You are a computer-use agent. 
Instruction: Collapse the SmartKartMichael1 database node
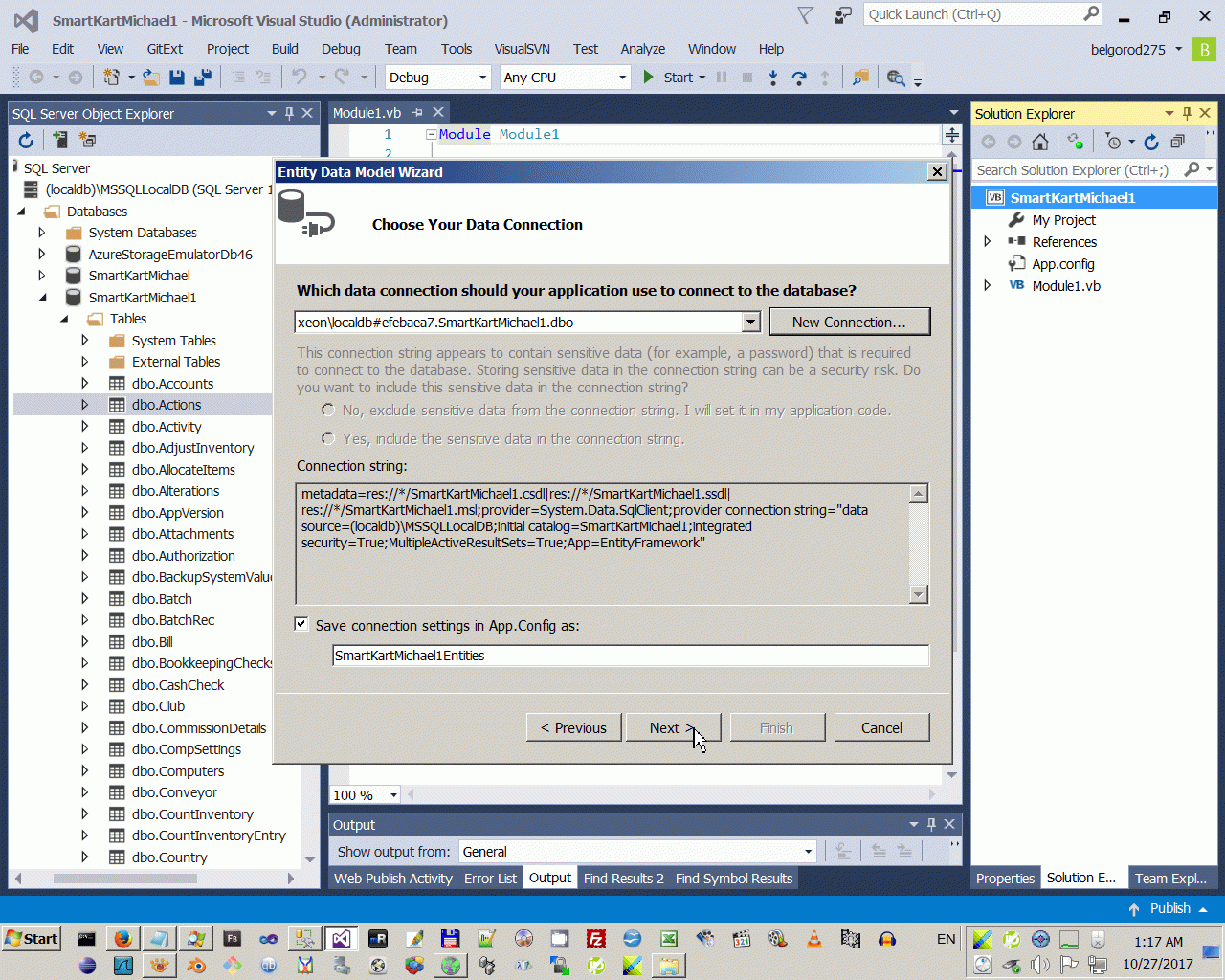[42, 298]
